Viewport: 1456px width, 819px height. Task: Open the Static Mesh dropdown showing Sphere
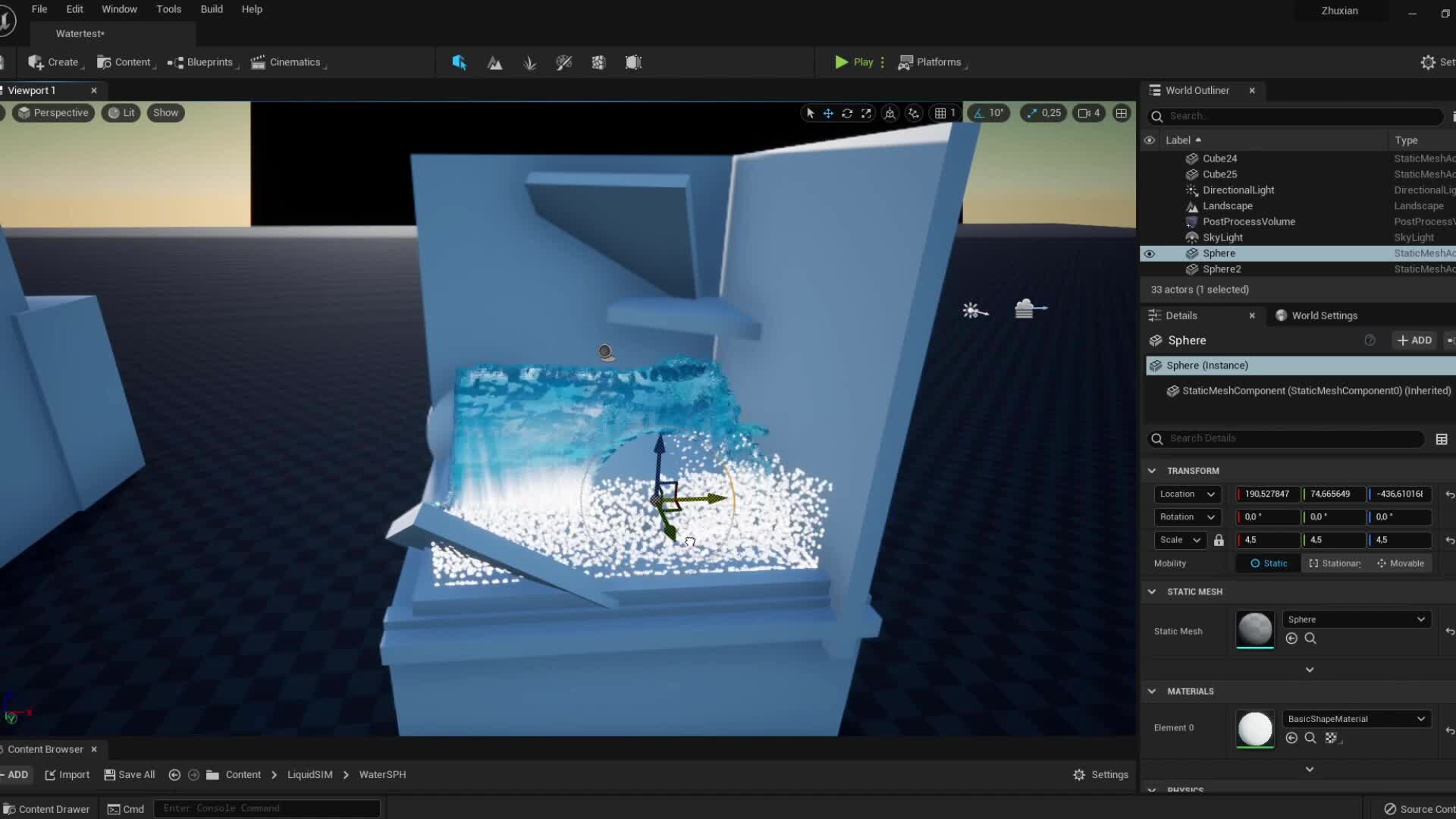point(1355,619)
